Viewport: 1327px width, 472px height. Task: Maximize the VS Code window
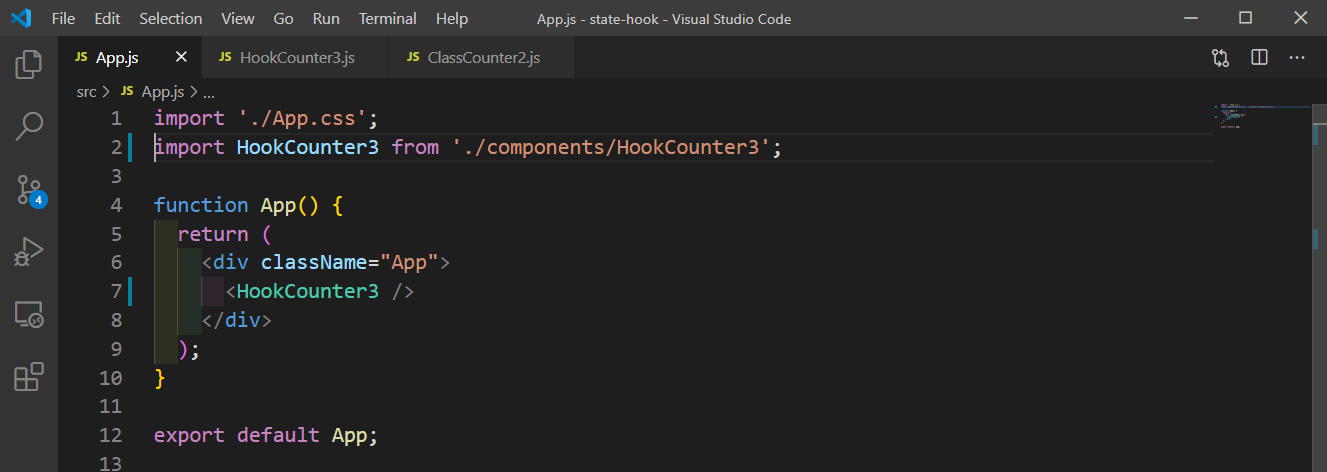(1245, 18)
